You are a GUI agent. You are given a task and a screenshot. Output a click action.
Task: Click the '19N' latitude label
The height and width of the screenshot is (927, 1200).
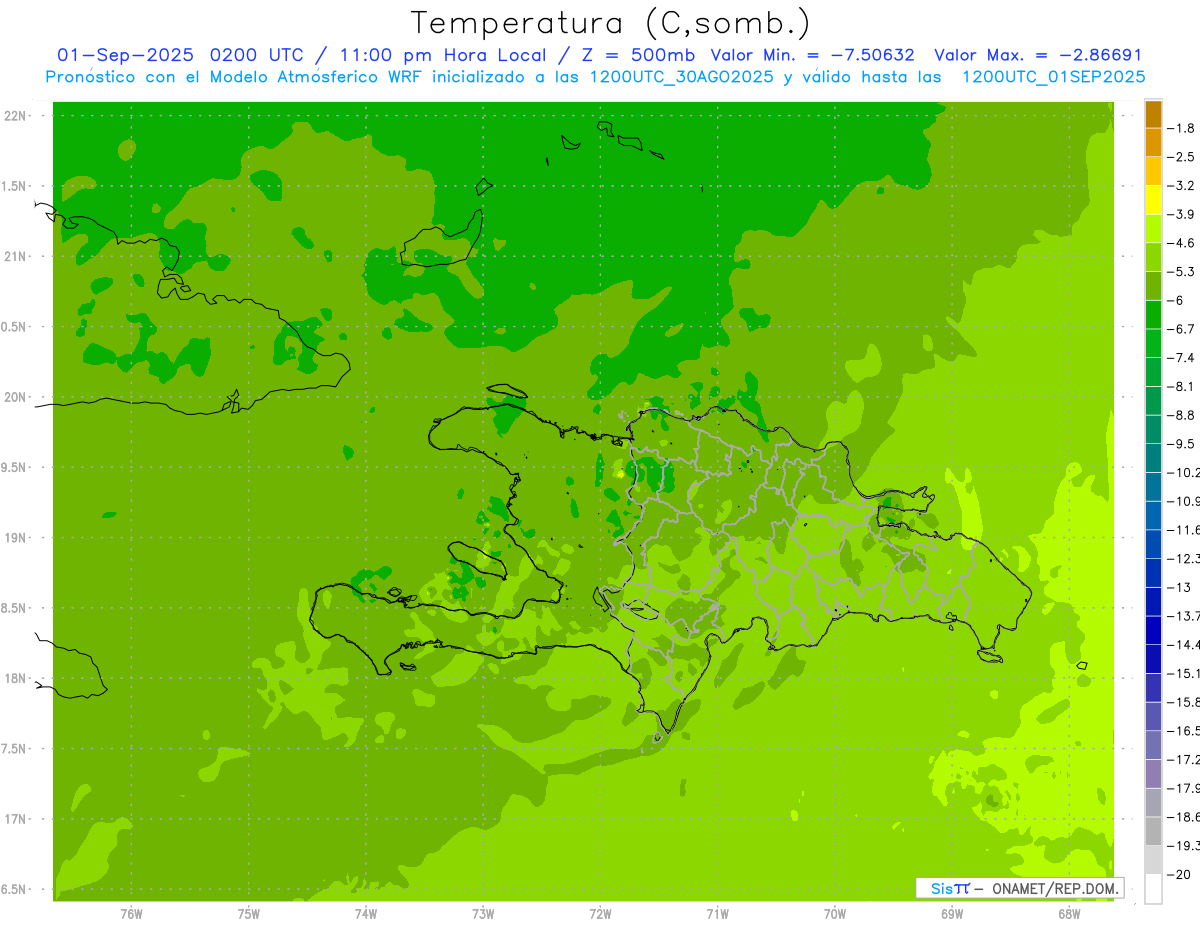(x=14, y=538)
